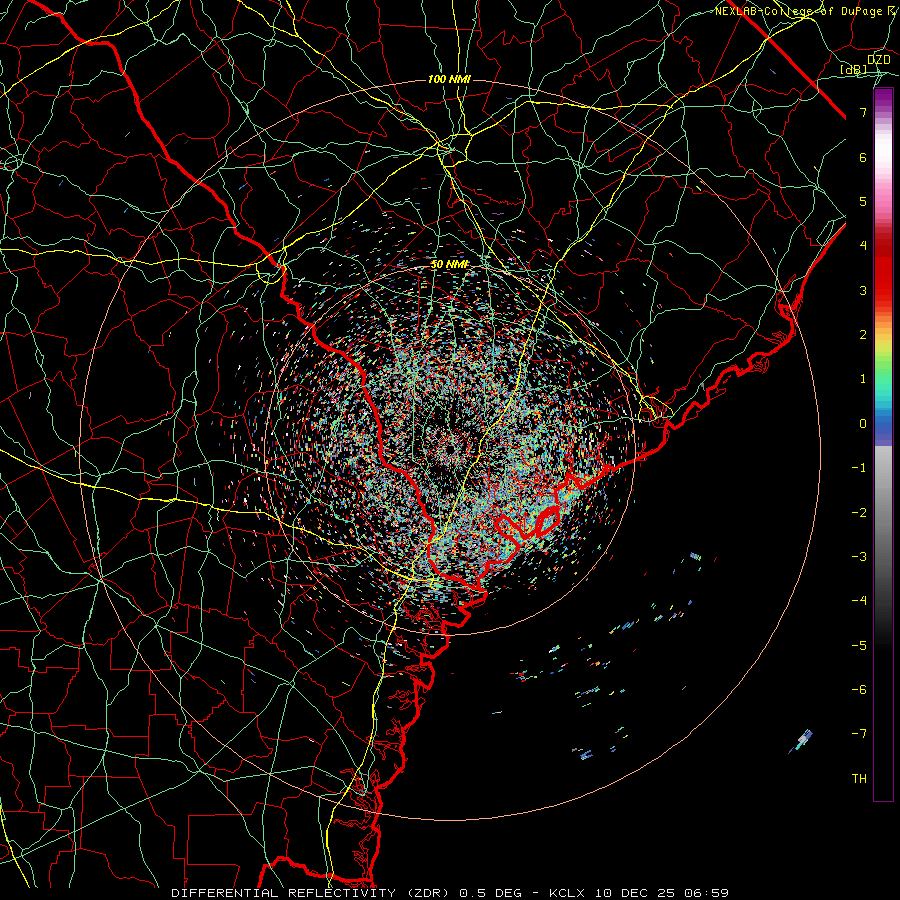Click the "KCLX" radar site identifier
900x900 pixels.
click(x=568, y=893)
